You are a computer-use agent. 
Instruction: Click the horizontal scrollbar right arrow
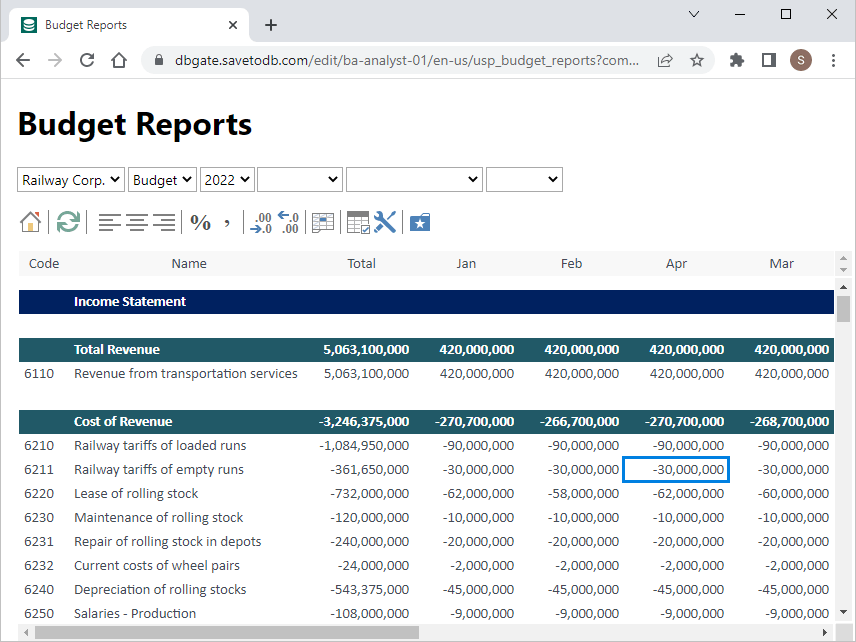coord(825,633)
